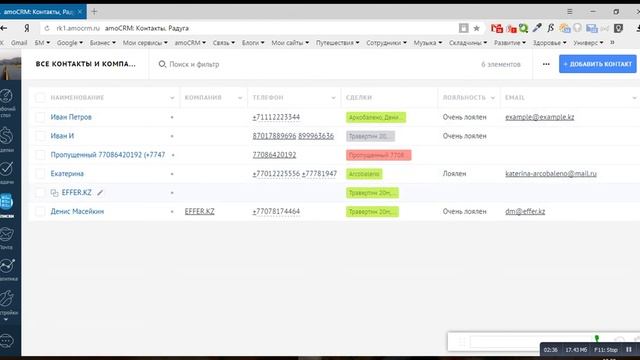Click the Поиск и фильтр search field
Viewport: 640px width, 360px height.
tap(194, 64)
